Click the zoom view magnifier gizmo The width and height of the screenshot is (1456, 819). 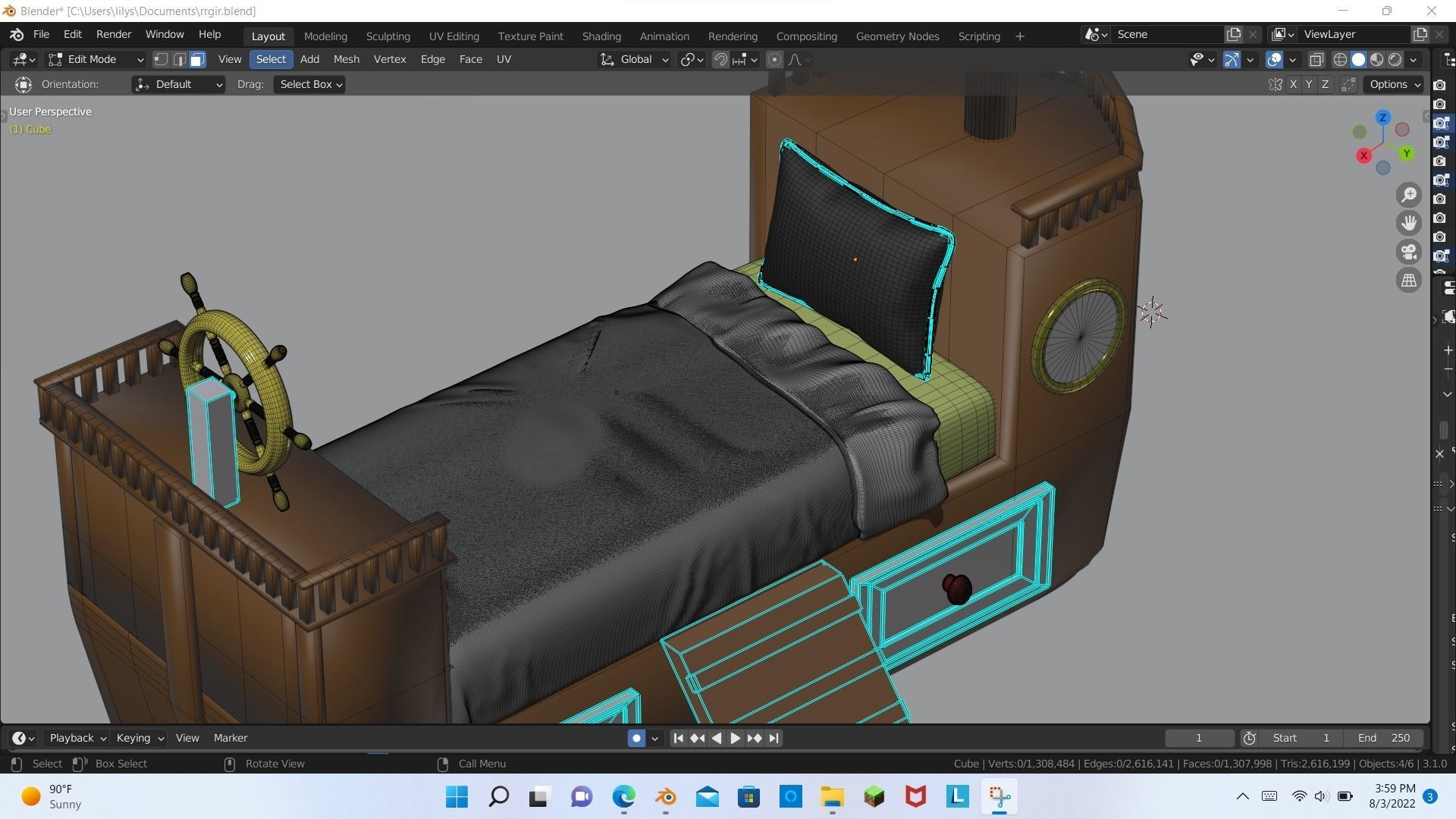point(1409,195)
